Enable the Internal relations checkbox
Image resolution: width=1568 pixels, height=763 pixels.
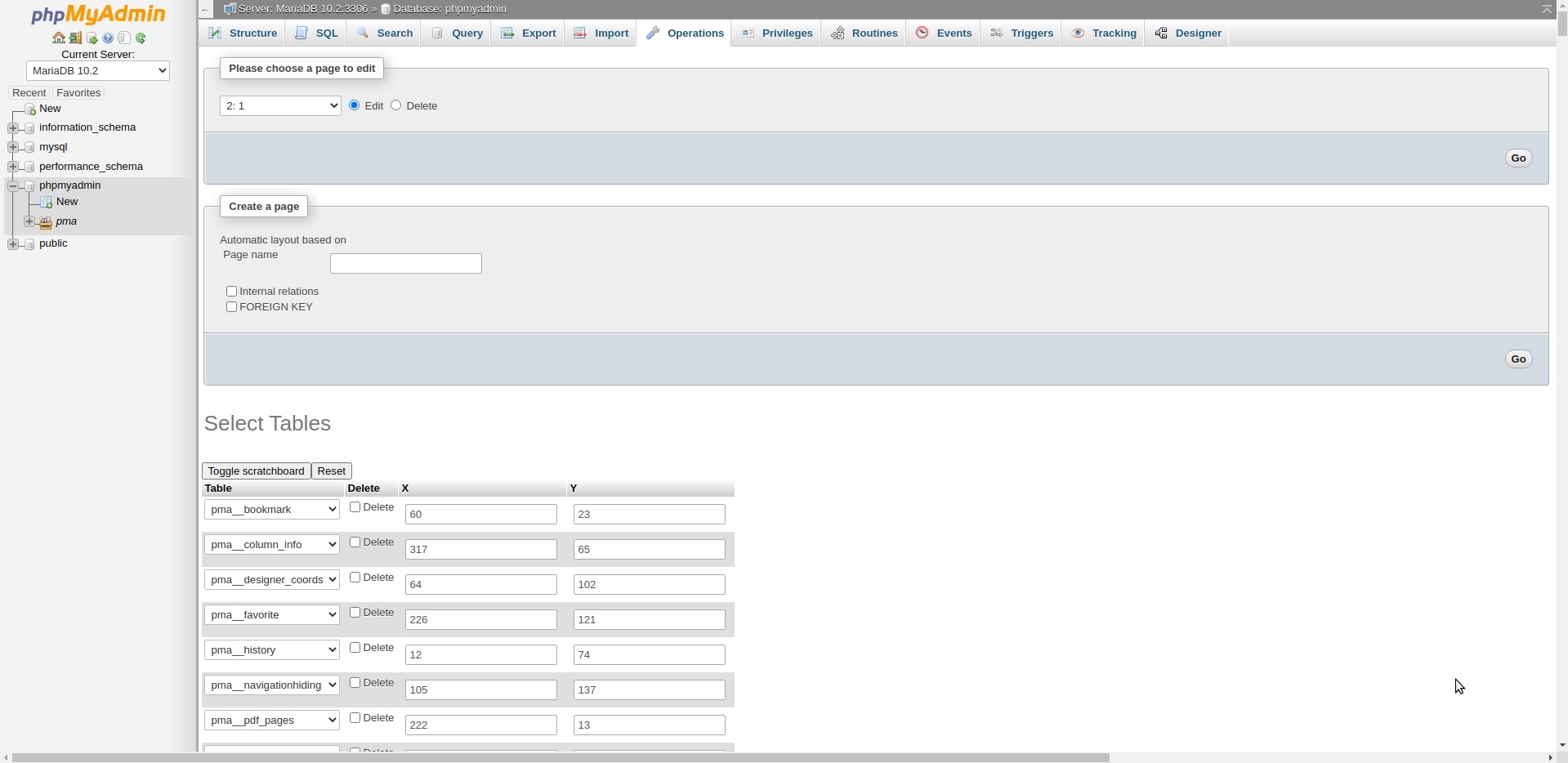click(x=231, y=292)
